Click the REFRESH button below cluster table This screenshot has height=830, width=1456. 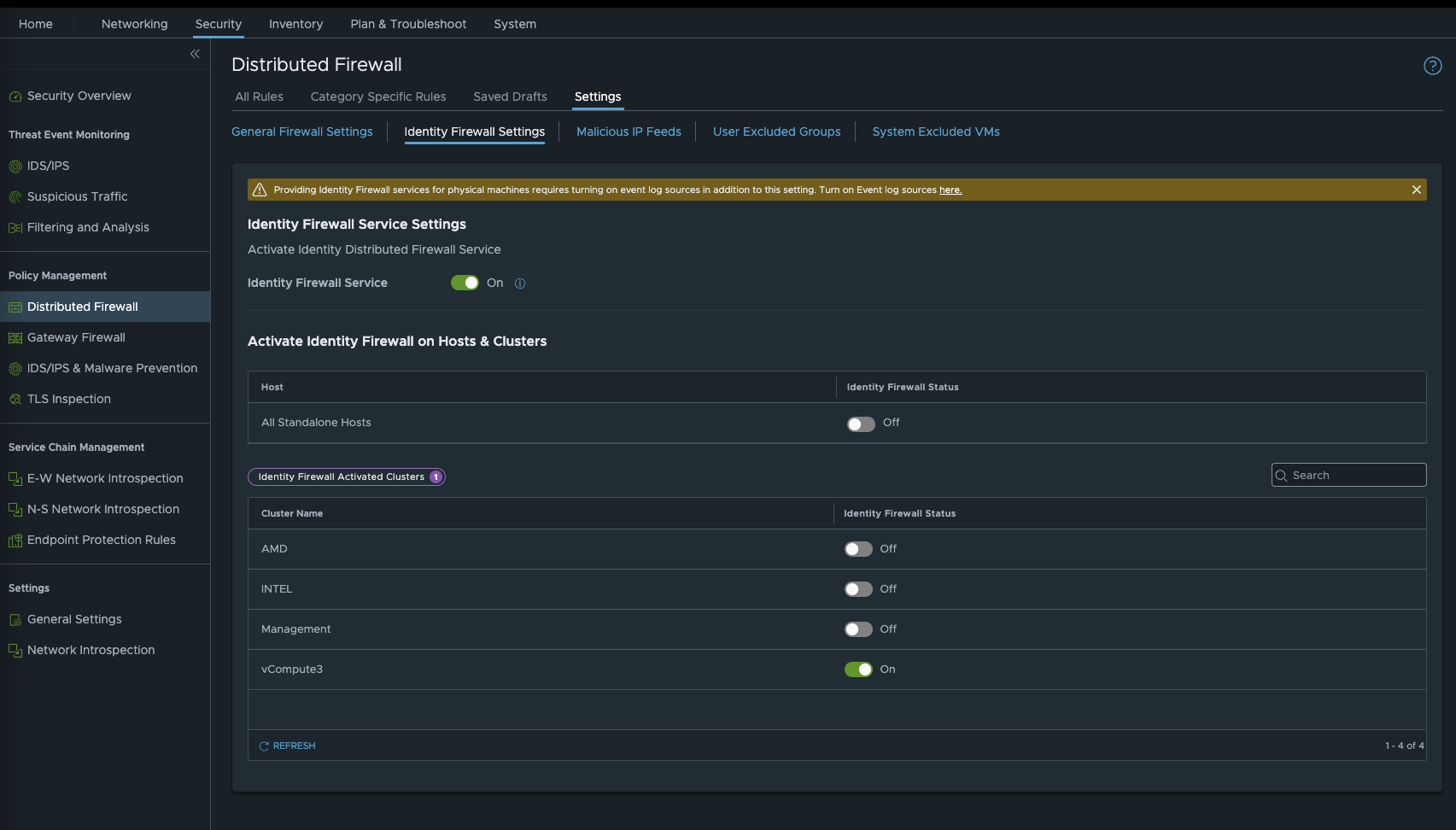click(x=288, y=745)
